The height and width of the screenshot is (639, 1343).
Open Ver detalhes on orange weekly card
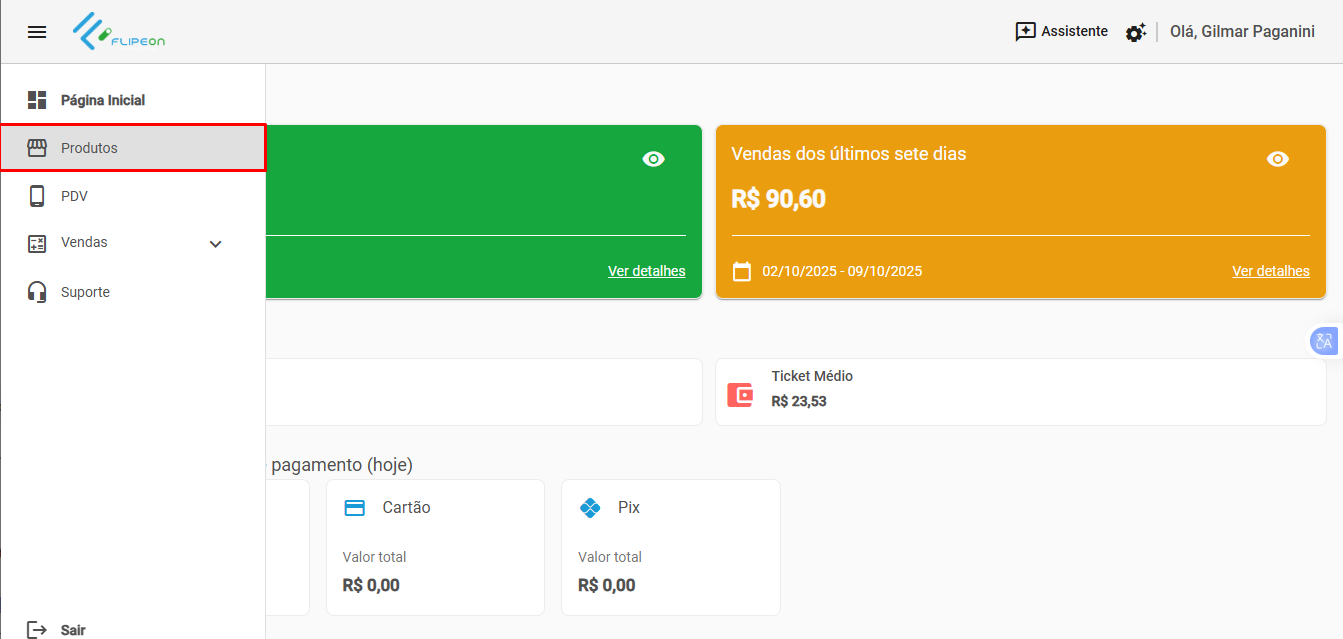(1270, 271)
